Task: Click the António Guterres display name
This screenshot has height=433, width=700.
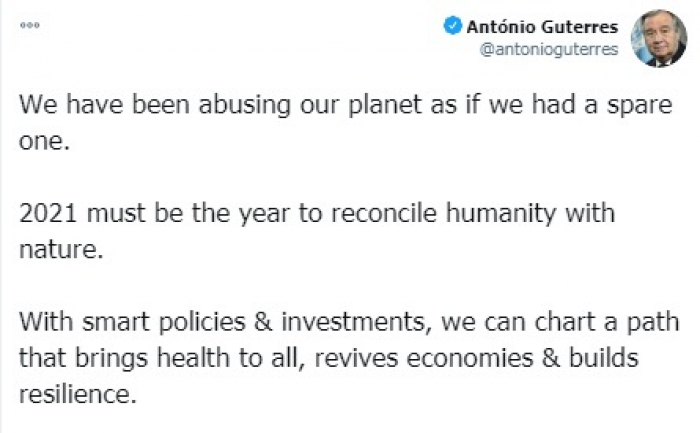Action: pyautogui.click(x=541, y=28)
